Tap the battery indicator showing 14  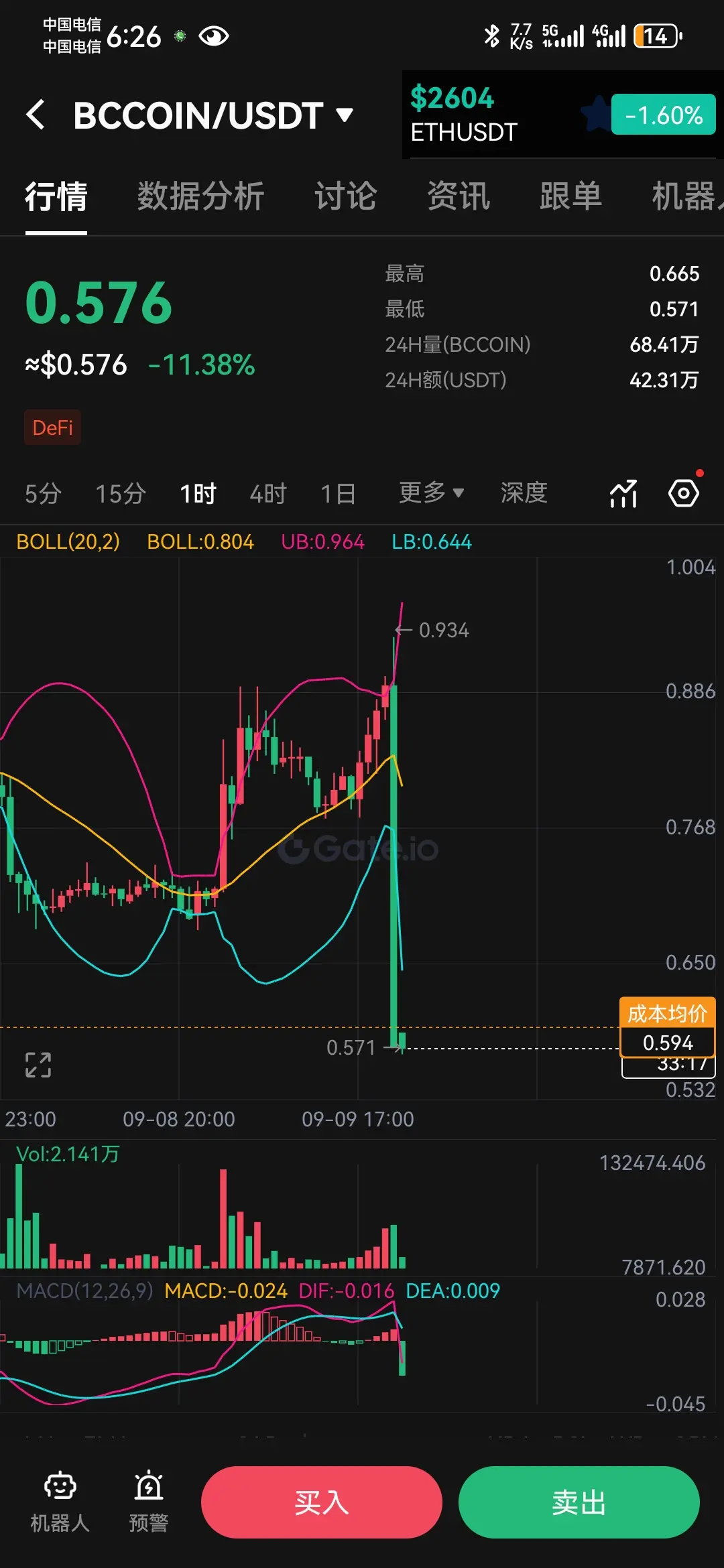658,36
